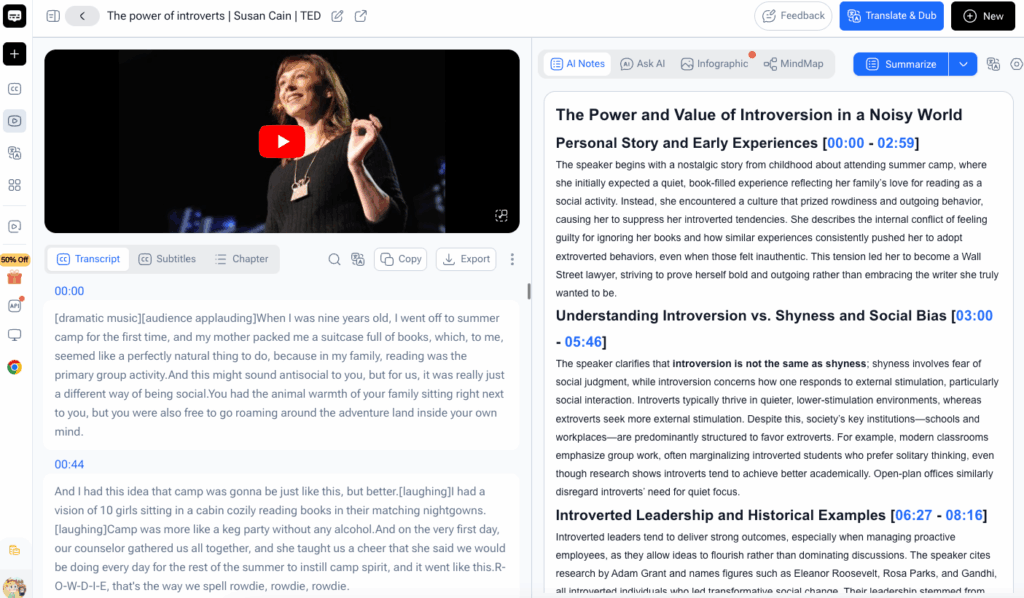Open the 50% Off gift icon

click(14, 270)
